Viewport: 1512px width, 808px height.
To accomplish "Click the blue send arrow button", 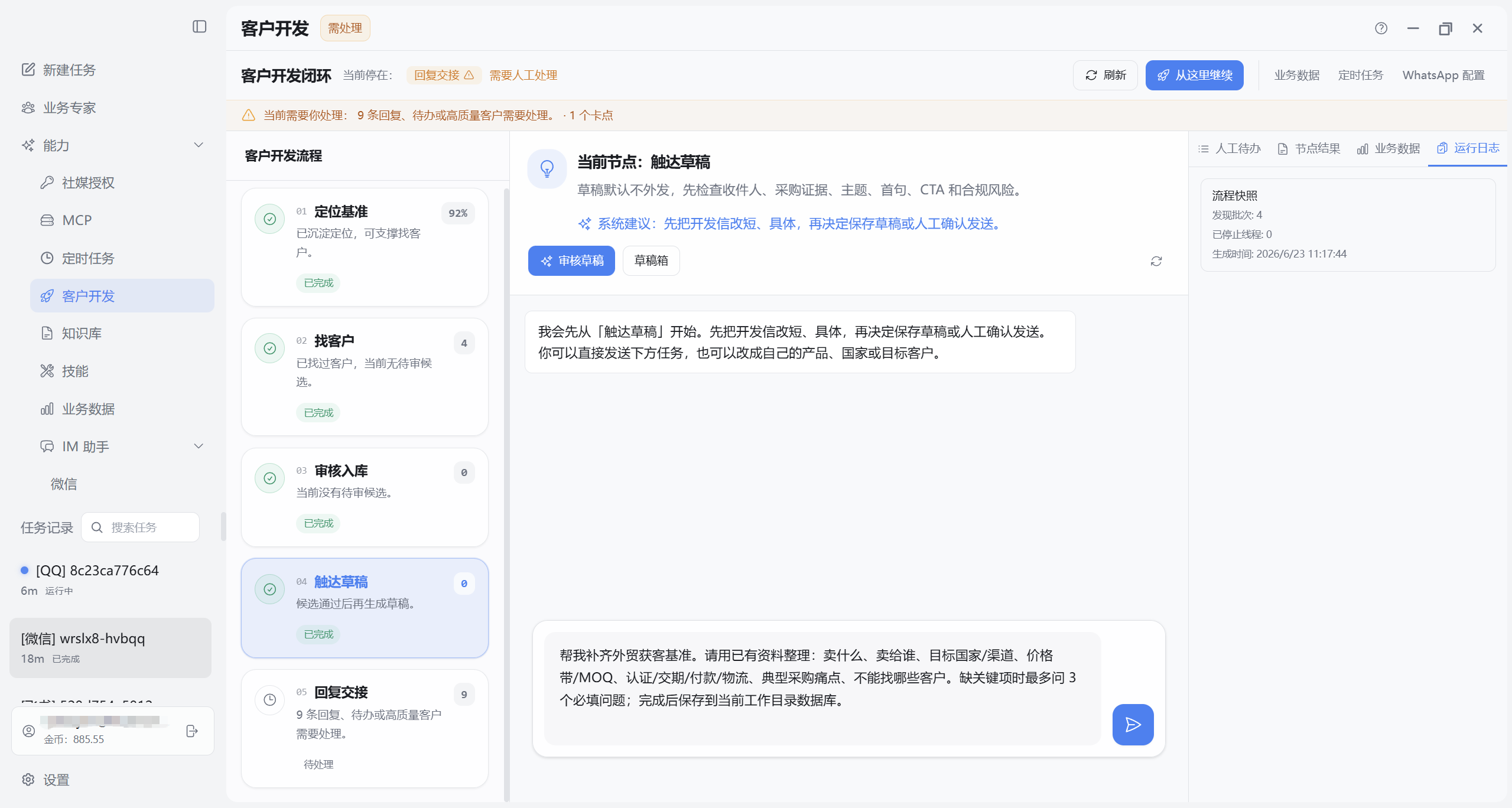I will (1133, 725).
